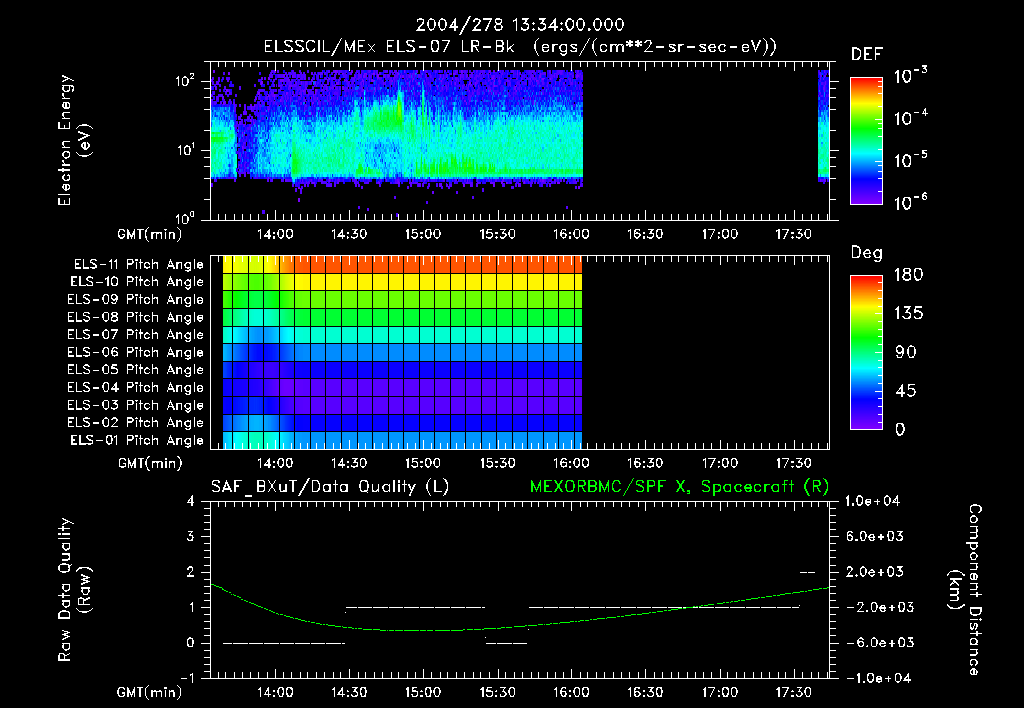
Task: Click the ELS-06 Pitch Angle row label
Action: 136,352
